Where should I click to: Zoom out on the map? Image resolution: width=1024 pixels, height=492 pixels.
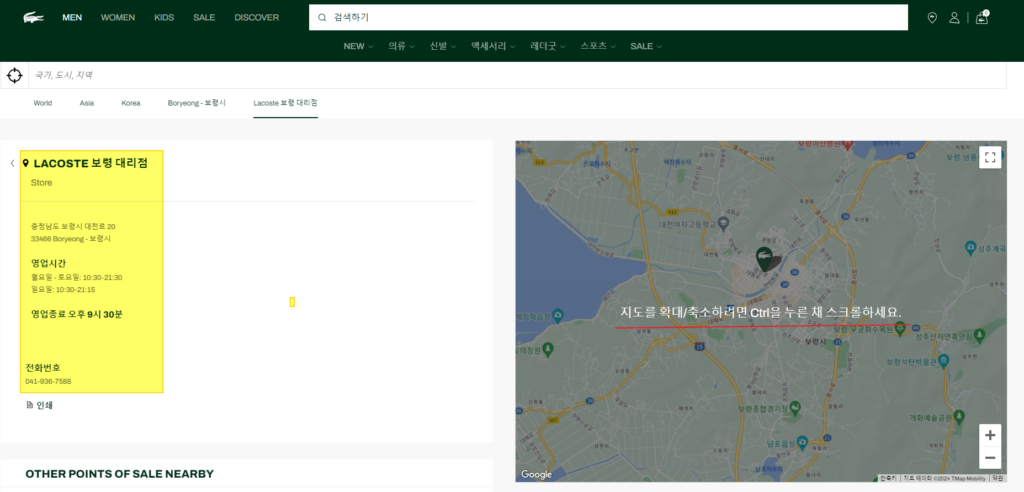990,457
